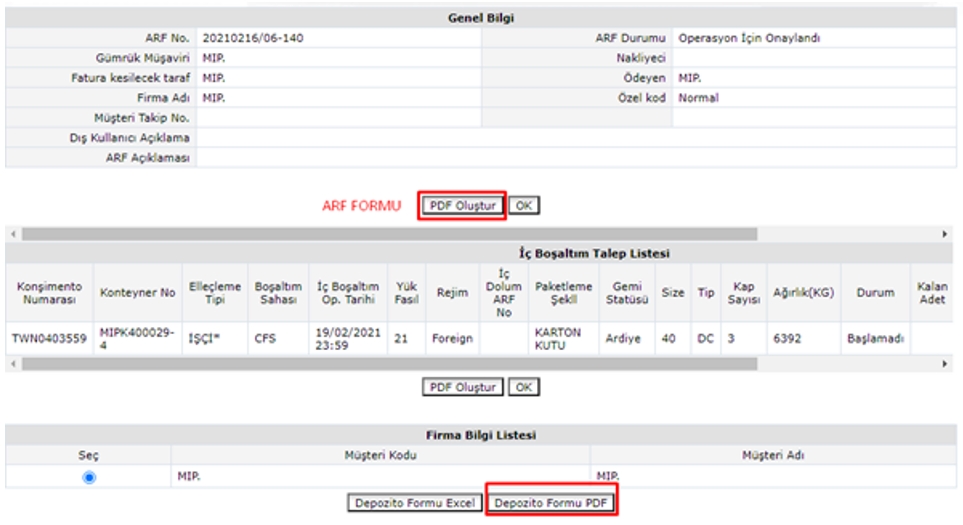This screenshot has width=963, height=525.
Task: Click left arrow of scrollbar above table
Action: [x=12, y=234]
